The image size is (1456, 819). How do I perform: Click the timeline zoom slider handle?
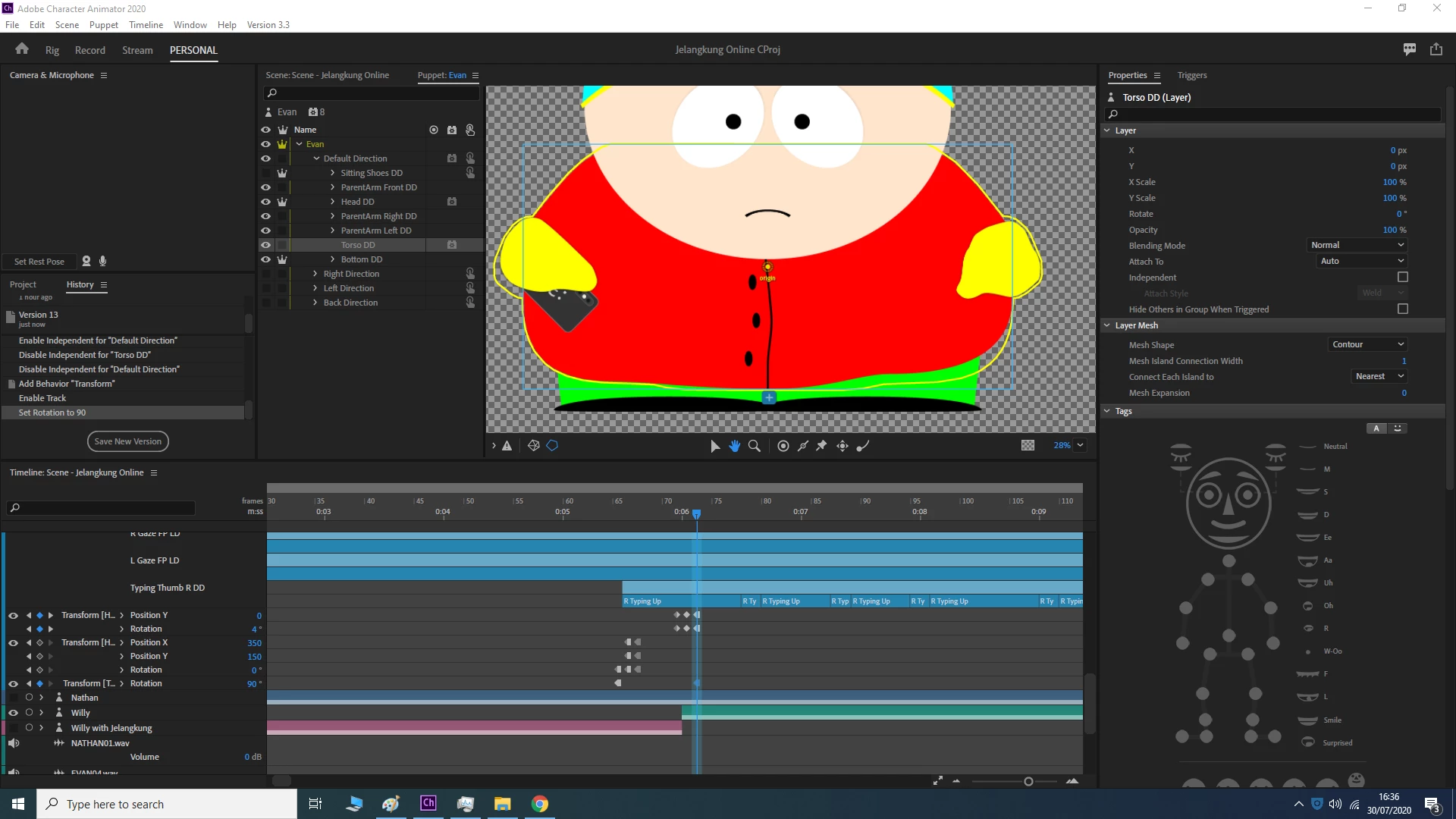tap(1028, 781)
